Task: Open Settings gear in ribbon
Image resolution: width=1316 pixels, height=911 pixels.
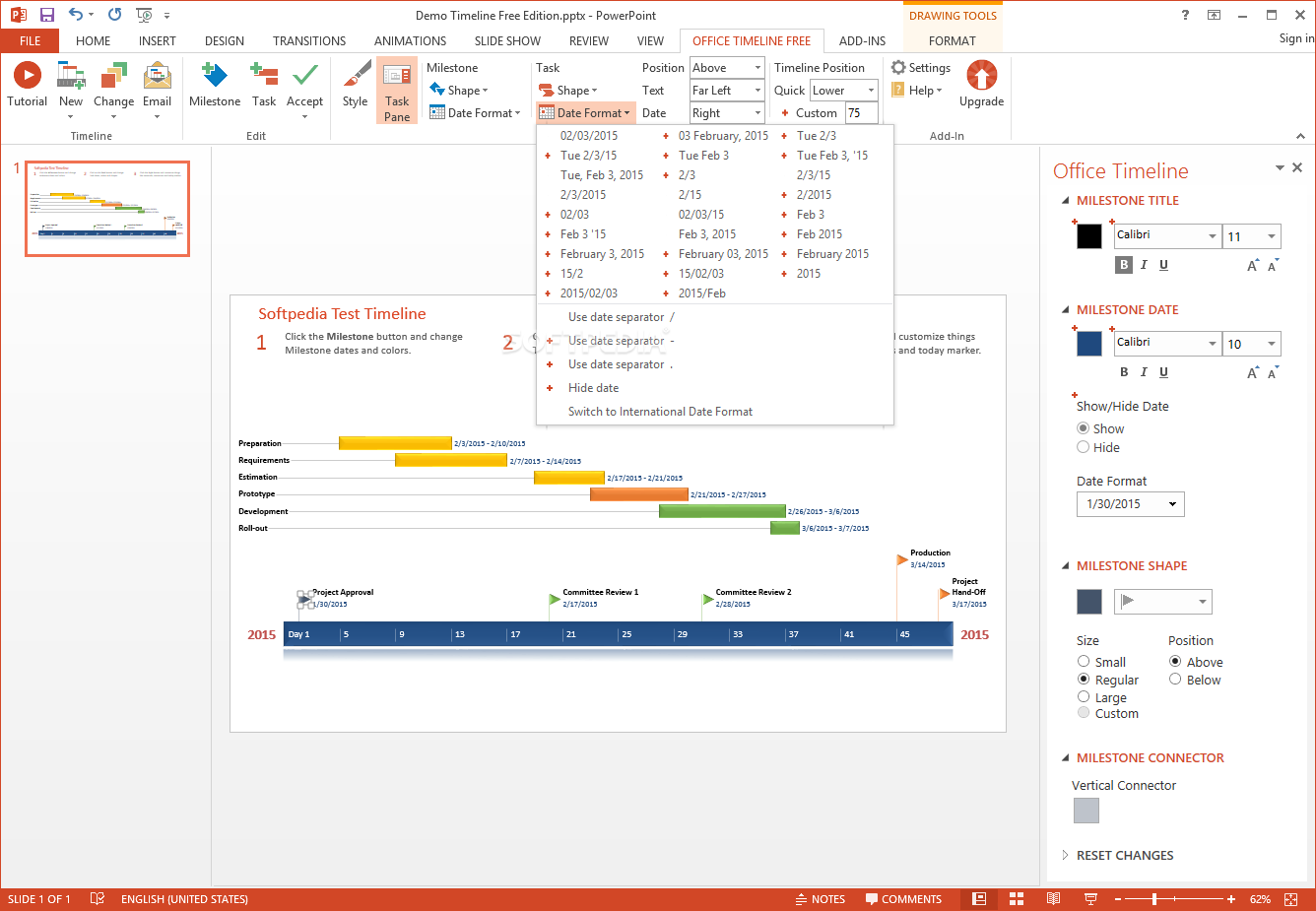Action: (x=921, y=67)
